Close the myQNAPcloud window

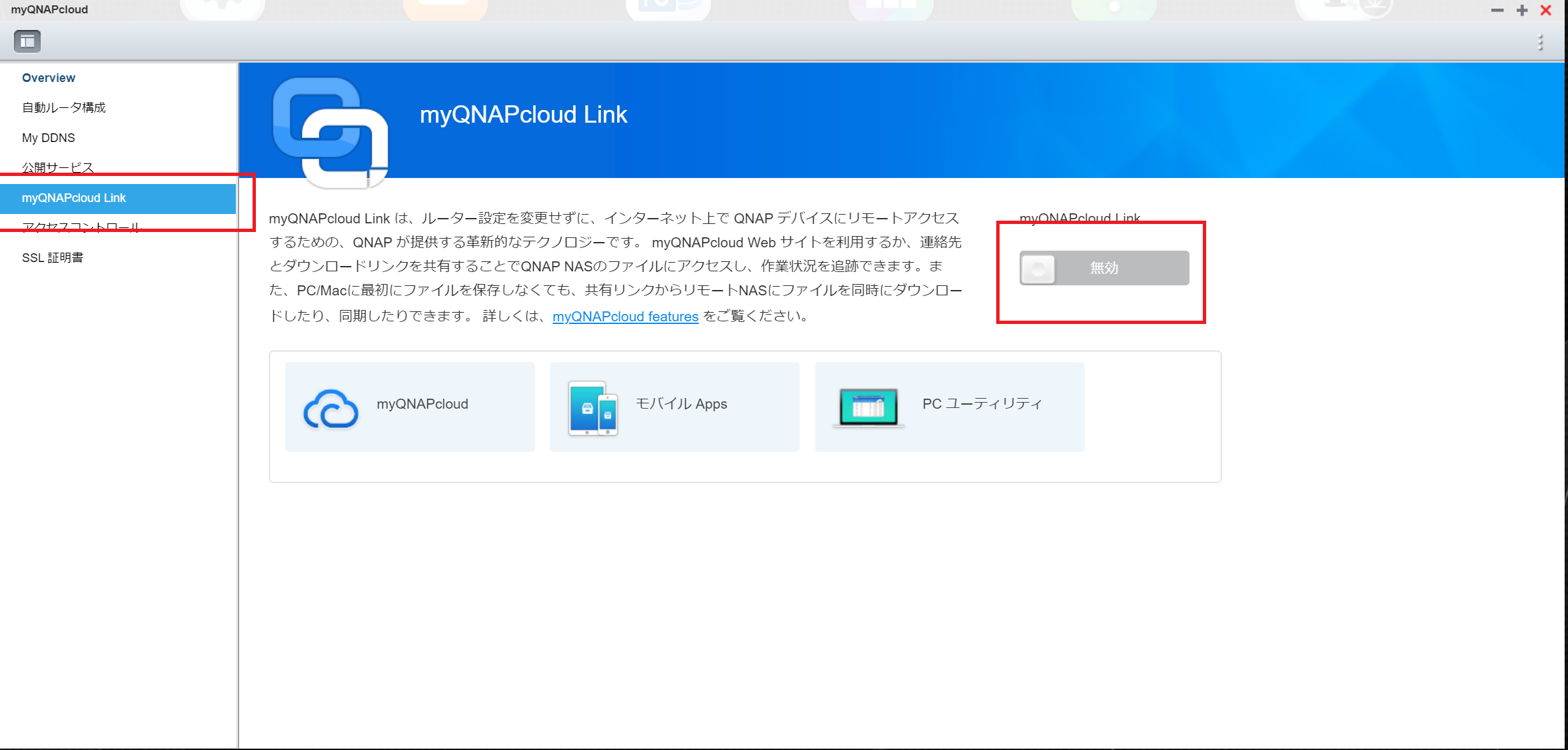(1546, 10)
